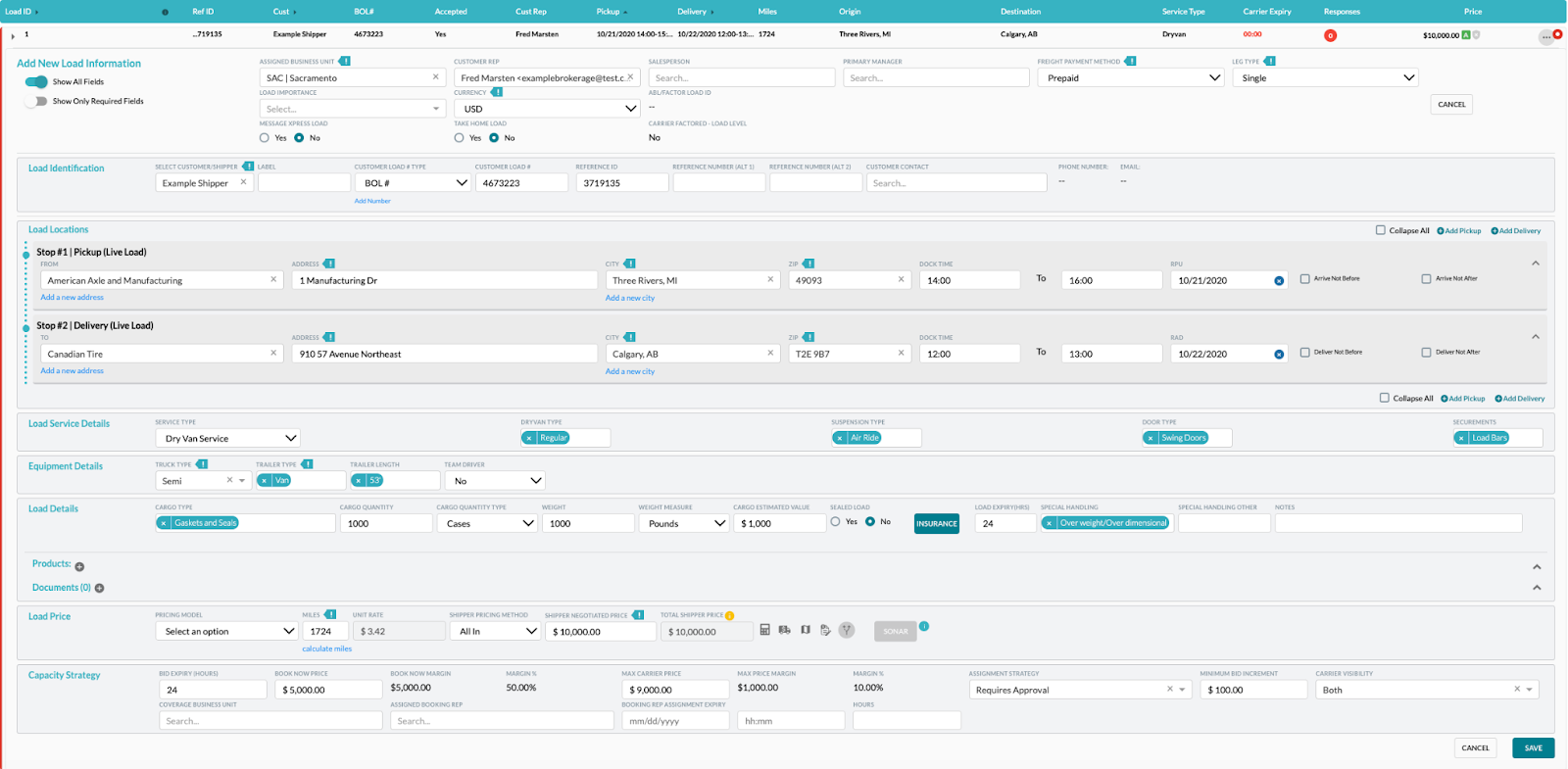Click the truck icon in Load Price row
Viewport: 1568px width, 769px height.
[785, 630]
